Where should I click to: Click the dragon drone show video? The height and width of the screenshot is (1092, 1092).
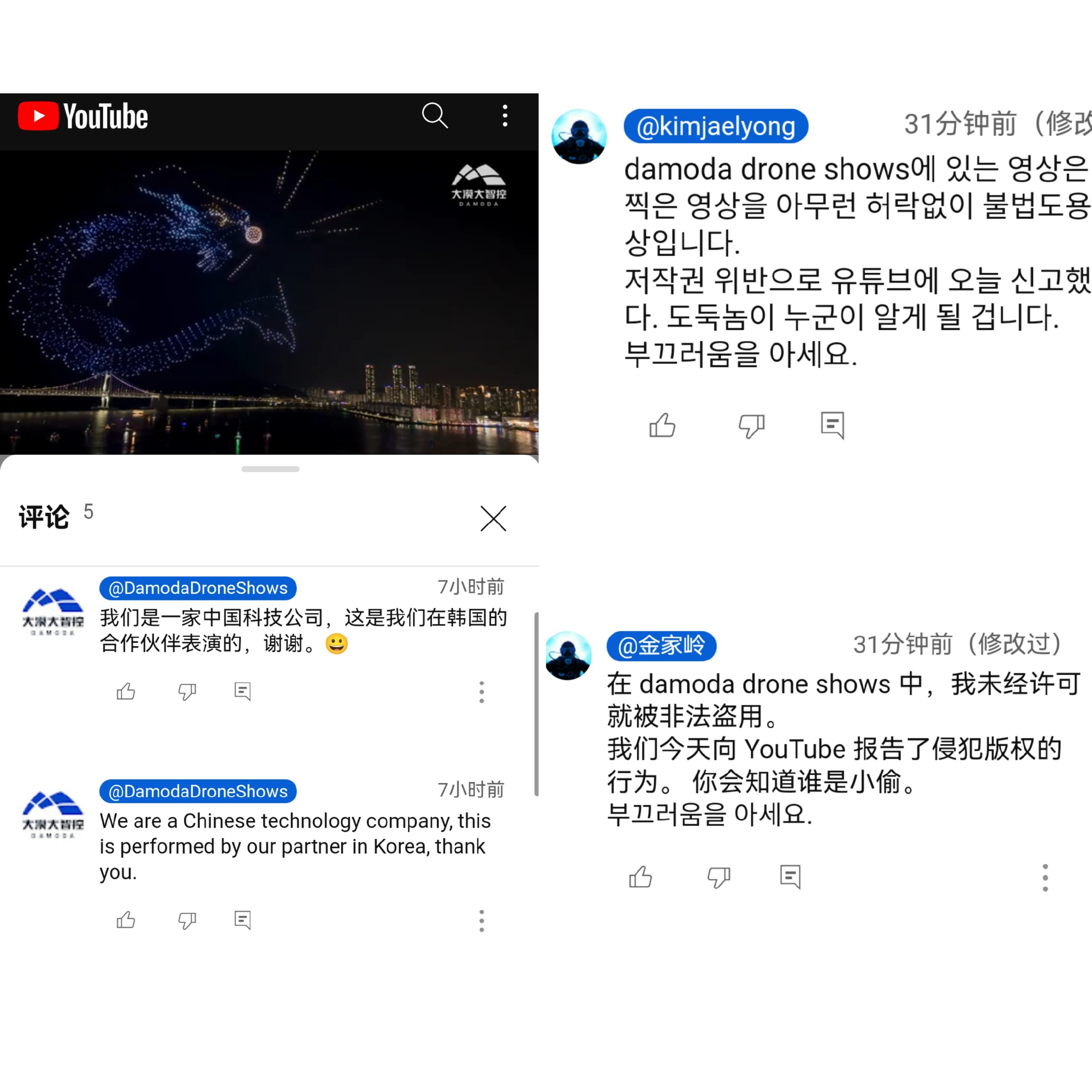point(269,302)
